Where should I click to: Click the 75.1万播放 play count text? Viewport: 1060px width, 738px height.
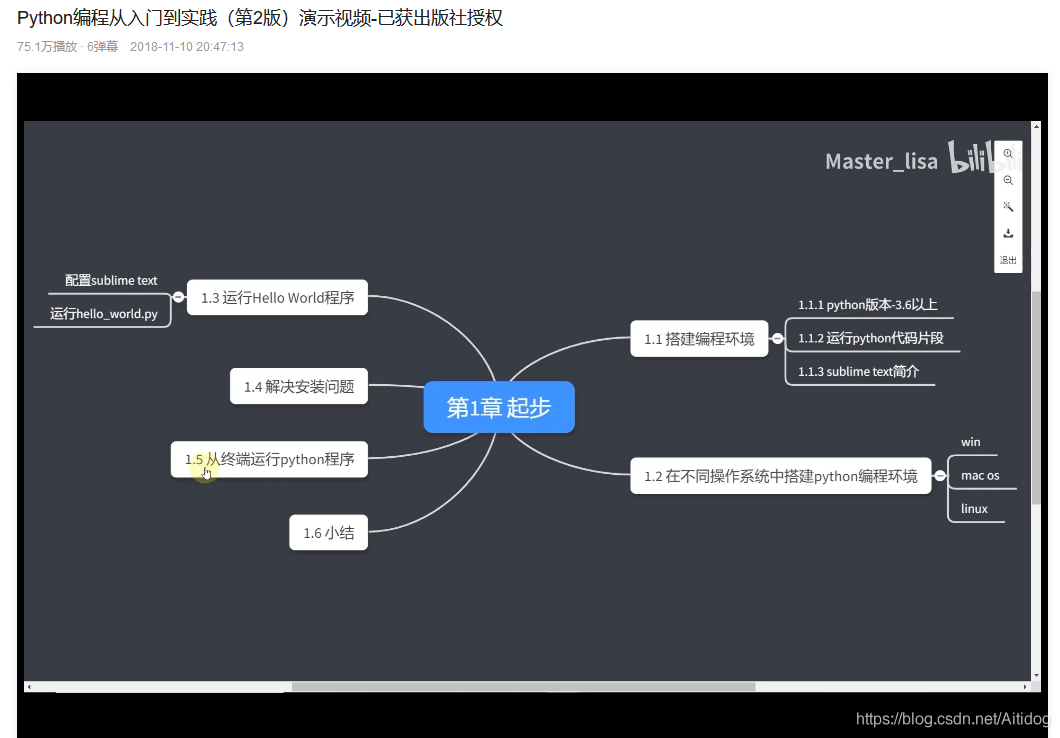pyautogui.click(x=47, y=47)
